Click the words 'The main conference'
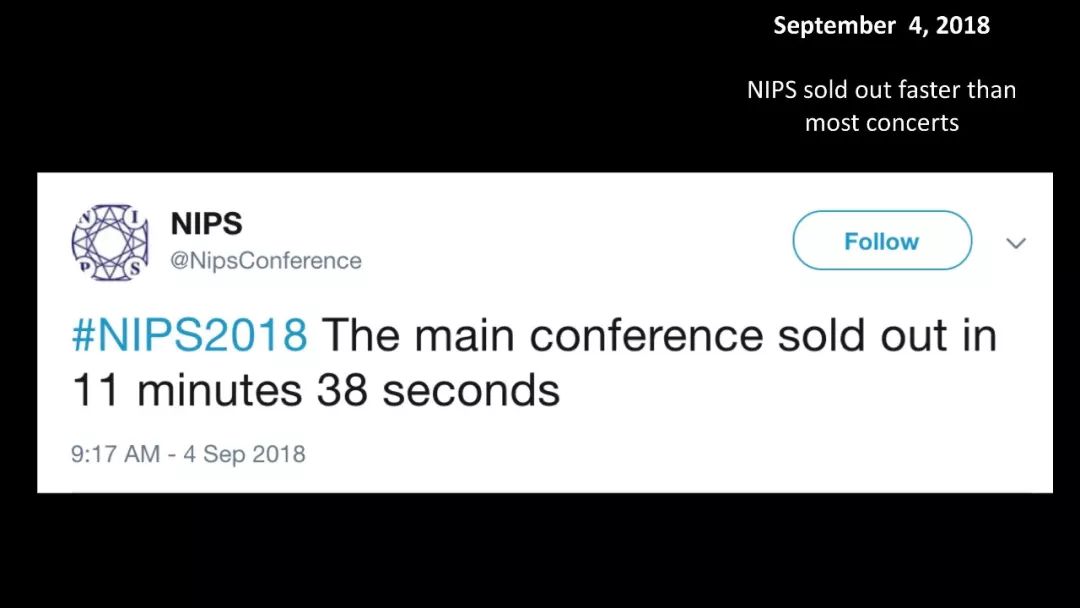This screenshot has width=1080, height=608. pyautogui.click(x=541, y=336)
